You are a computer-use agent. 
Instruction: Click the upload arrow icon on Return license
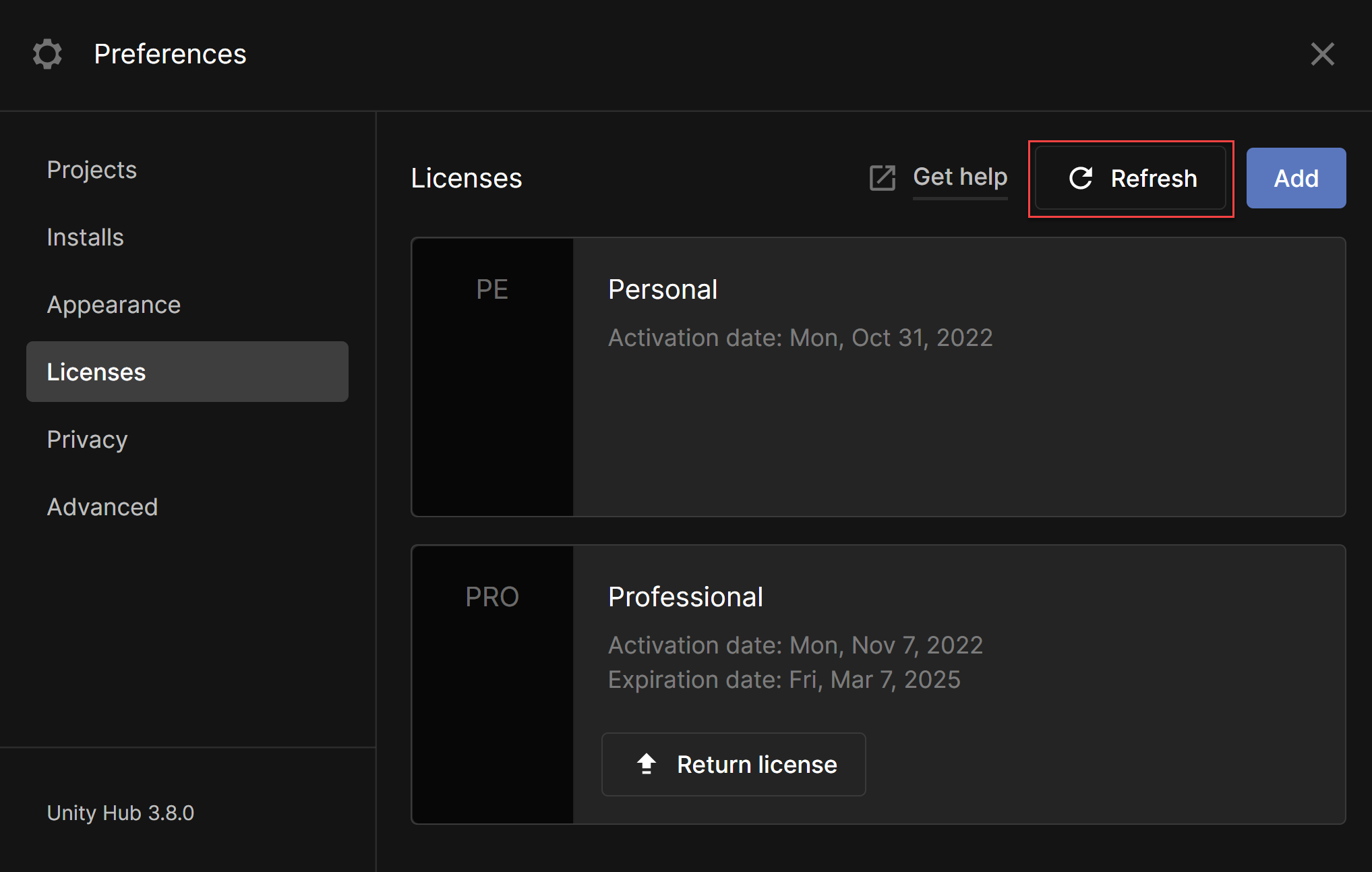click(x=647, y=764)
